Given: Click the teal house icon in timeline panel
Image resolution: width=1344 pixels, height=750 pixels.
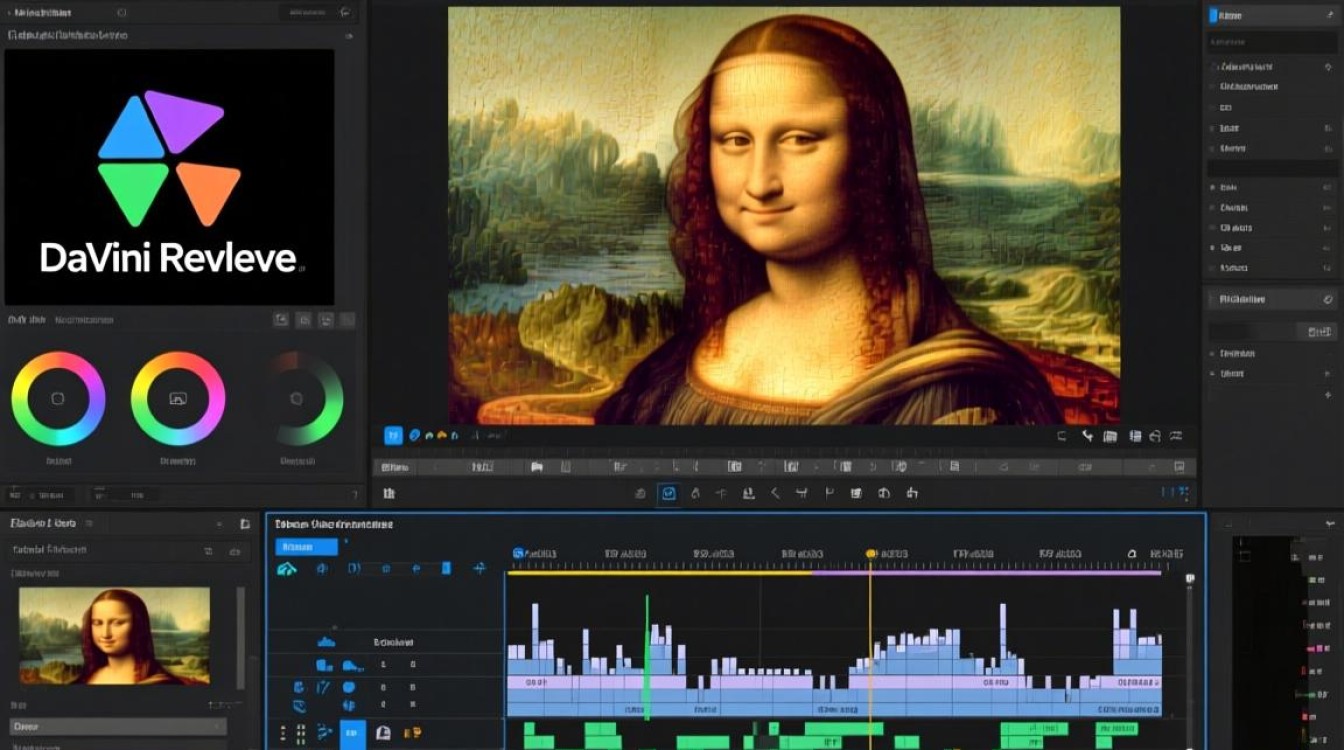Looking at the screenshot, I should (287, 569).
